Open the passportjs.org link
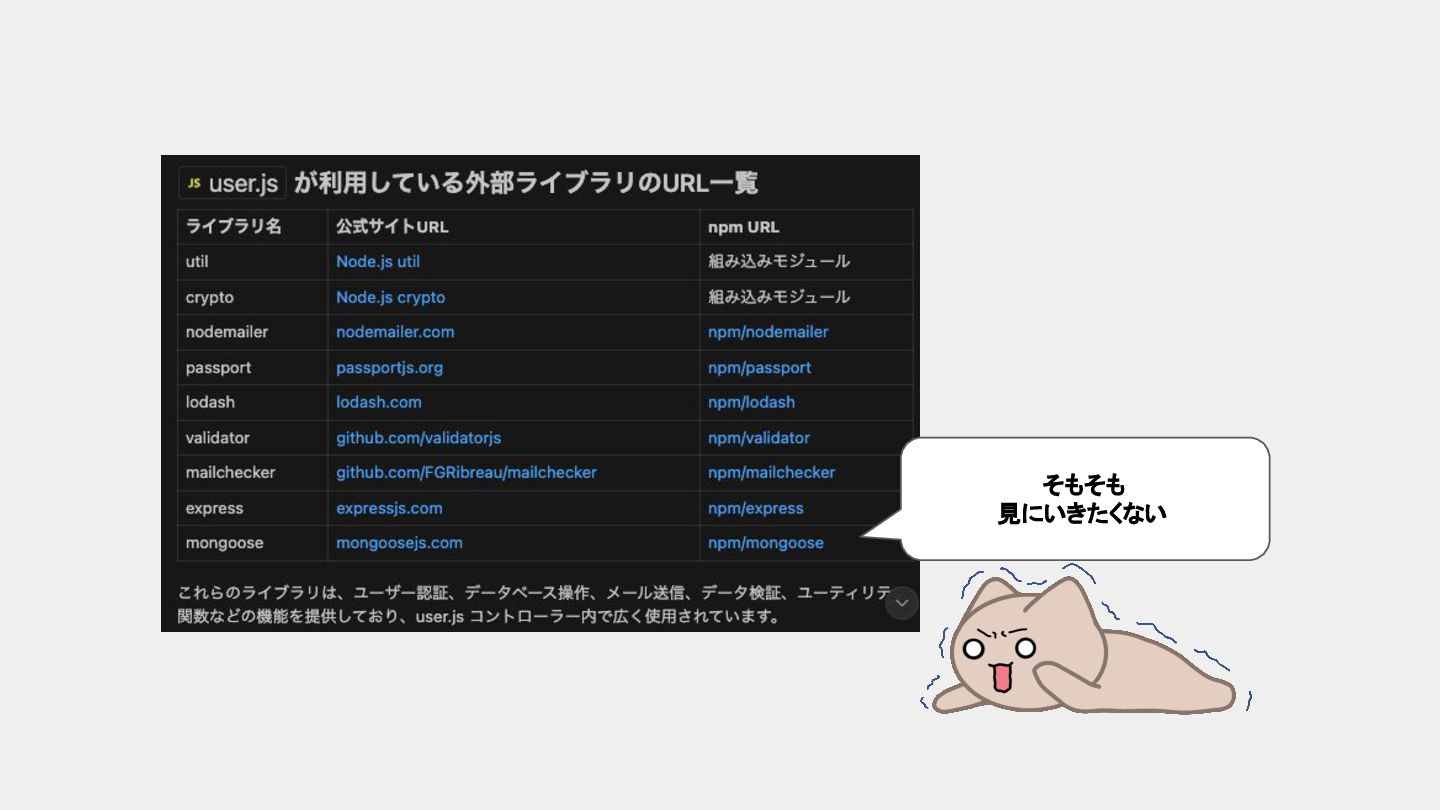Viewport: 1440px width, 810px height. tap(389, 368)
